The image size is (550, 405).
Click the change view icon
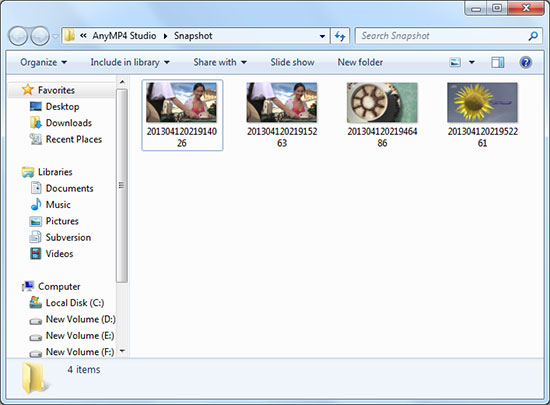pos(455,62)
